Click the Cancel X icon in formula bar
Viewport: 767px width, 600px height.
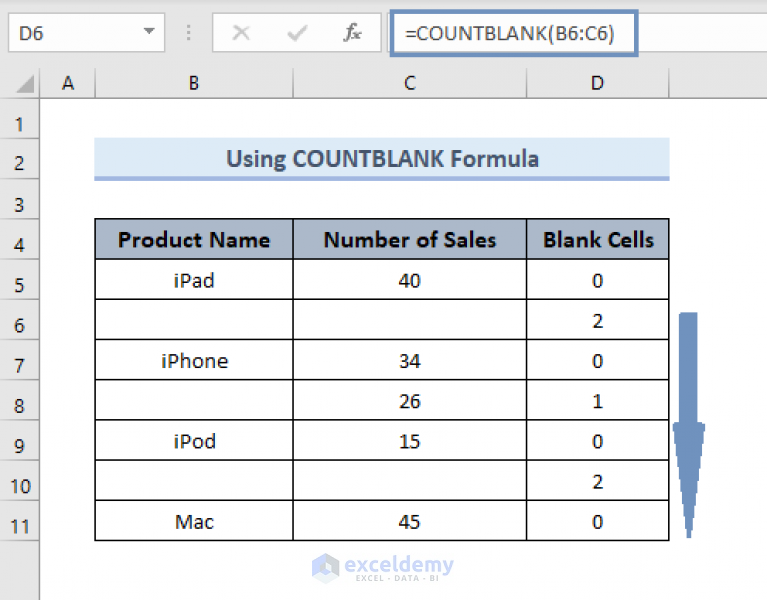[x=241, y=33]
